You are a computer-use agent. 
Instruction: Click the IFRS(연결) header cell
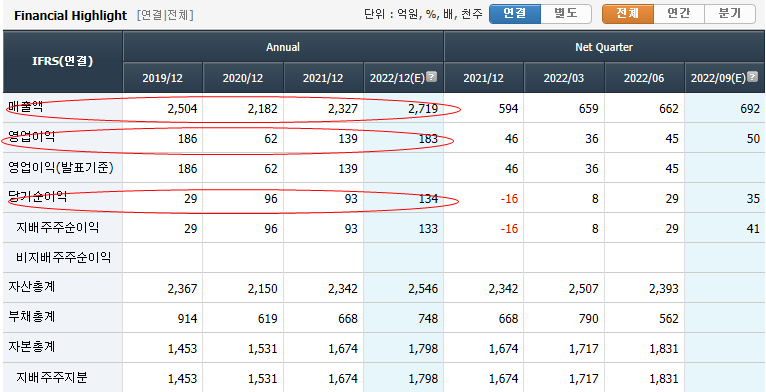pyautogui.click(x=63, y=62)
